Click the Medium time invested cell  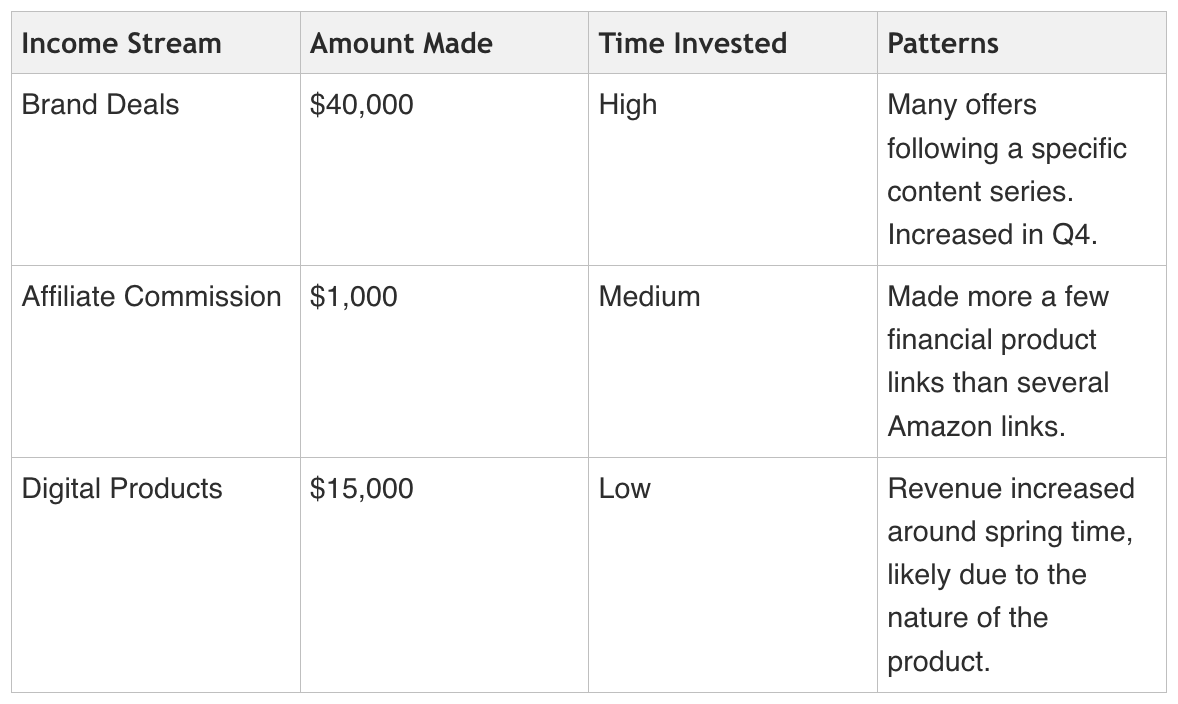(649, 297)
